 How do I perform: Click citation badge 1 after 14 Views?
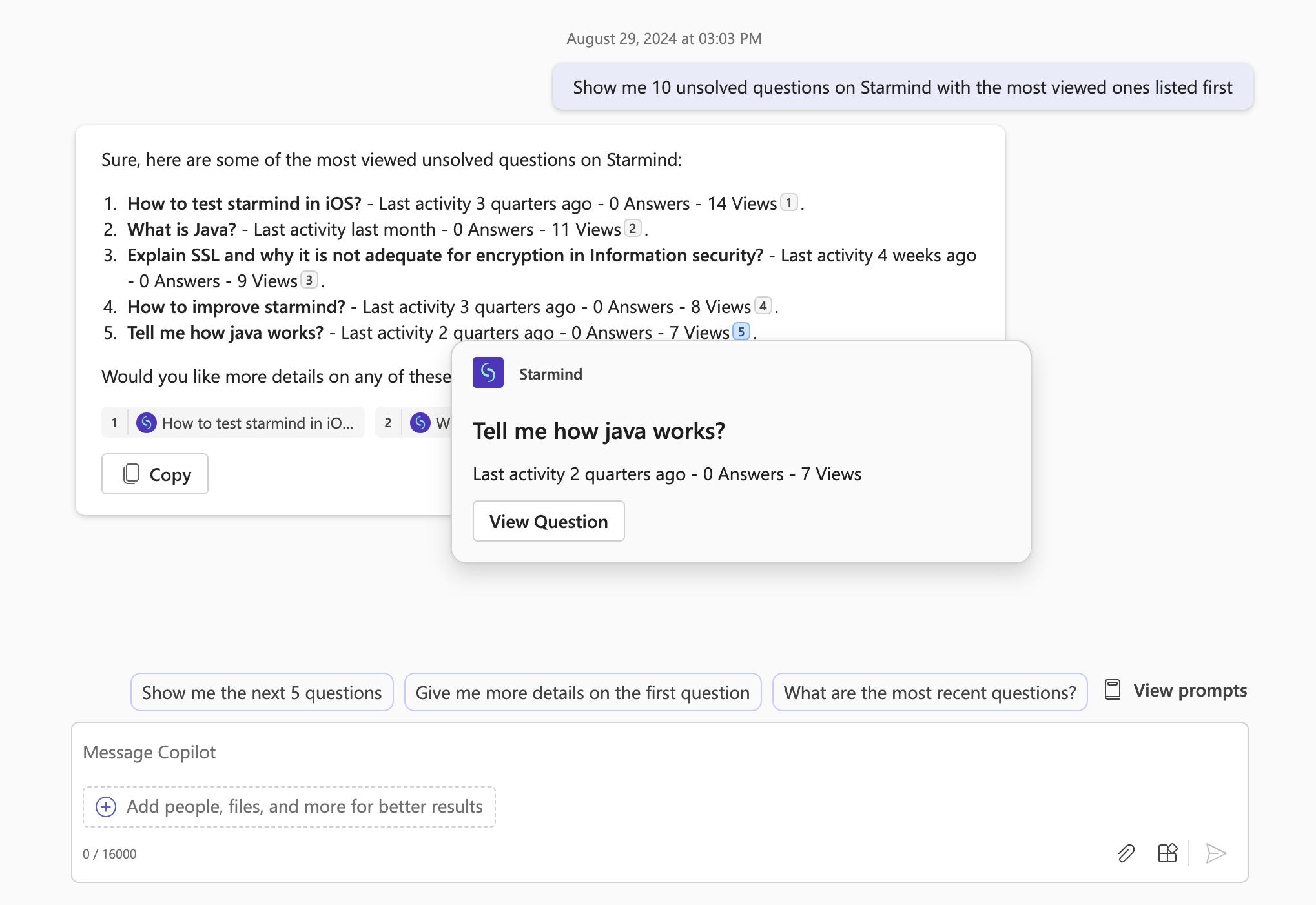(788, 203)
